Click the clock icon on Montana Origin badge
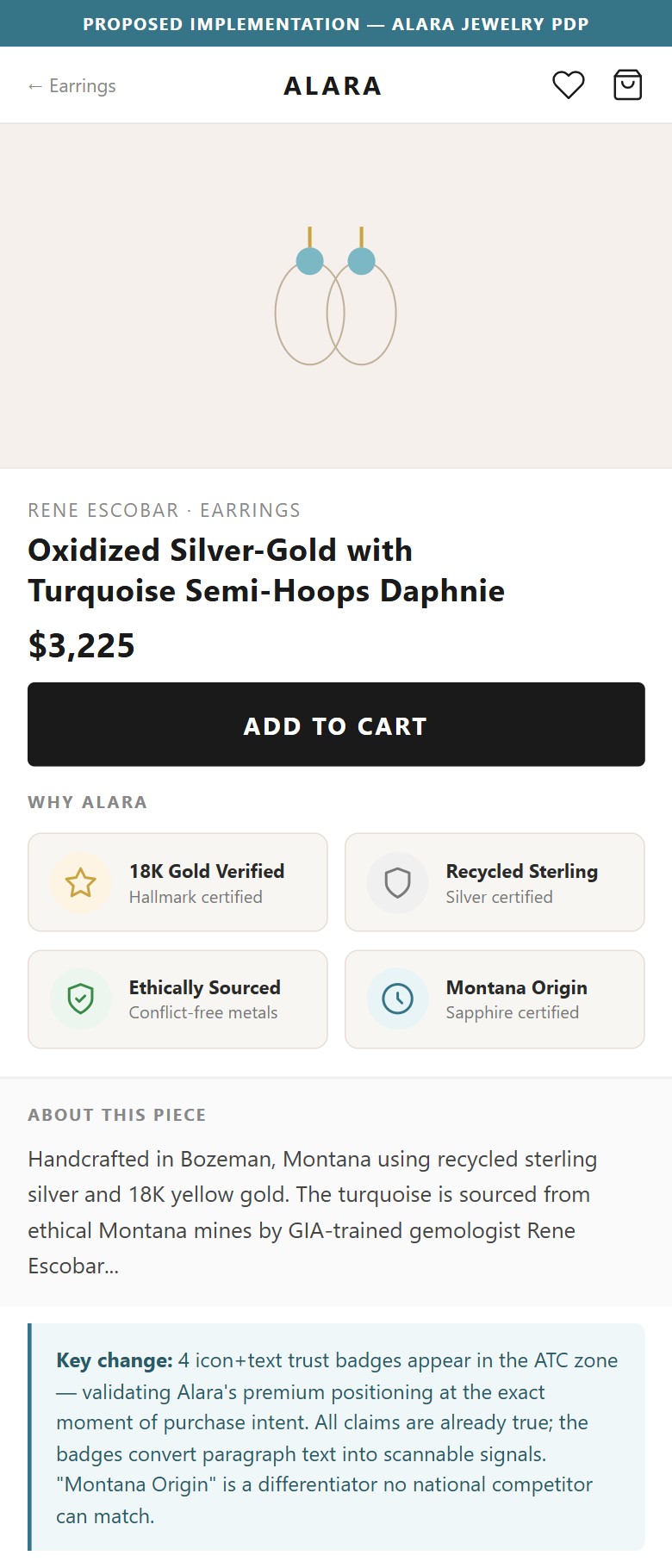Screen dimensions: 672x1568 coord(397,999)
